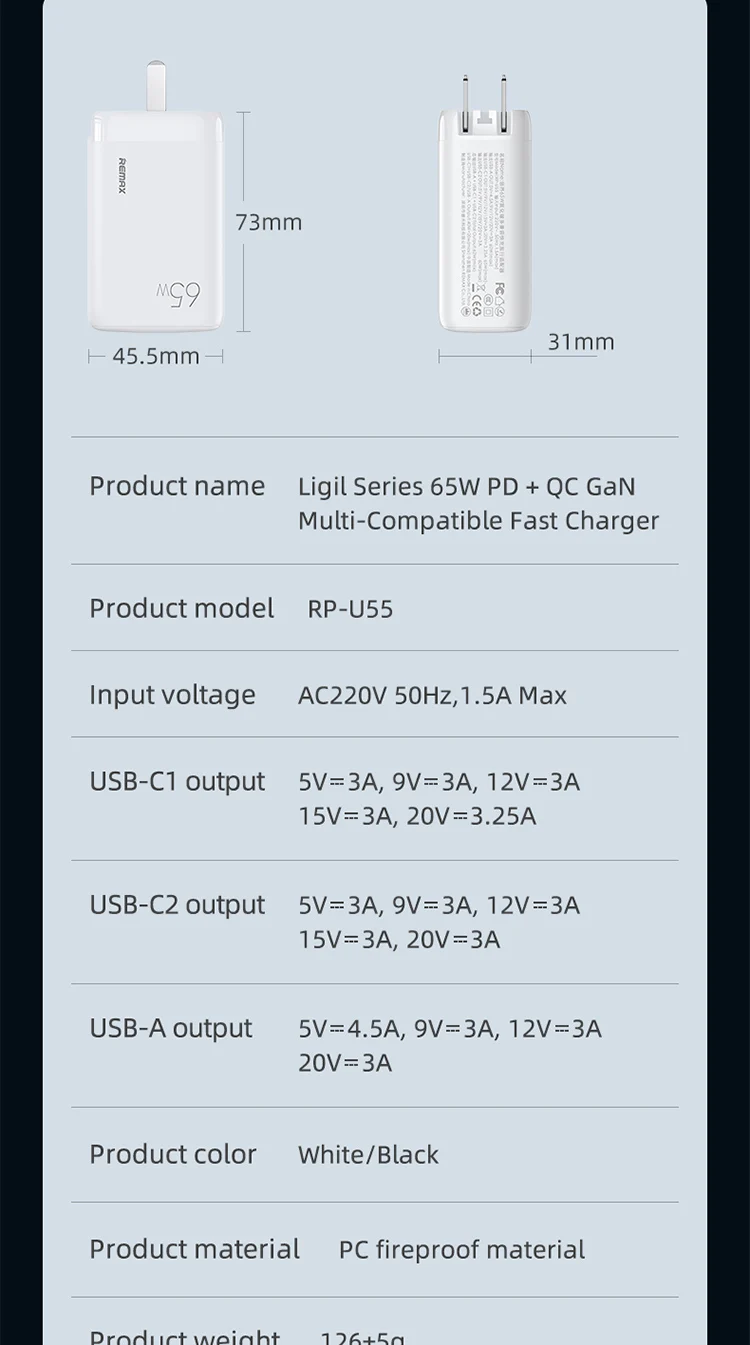This screenshot has width=750, height=1345.
Task: Click the 45.5mm width dimension label
Action: tap(155, 356)
